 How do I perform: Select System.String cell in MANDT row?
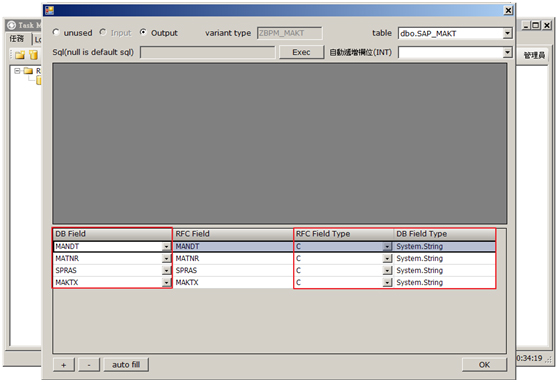(444, 246)
